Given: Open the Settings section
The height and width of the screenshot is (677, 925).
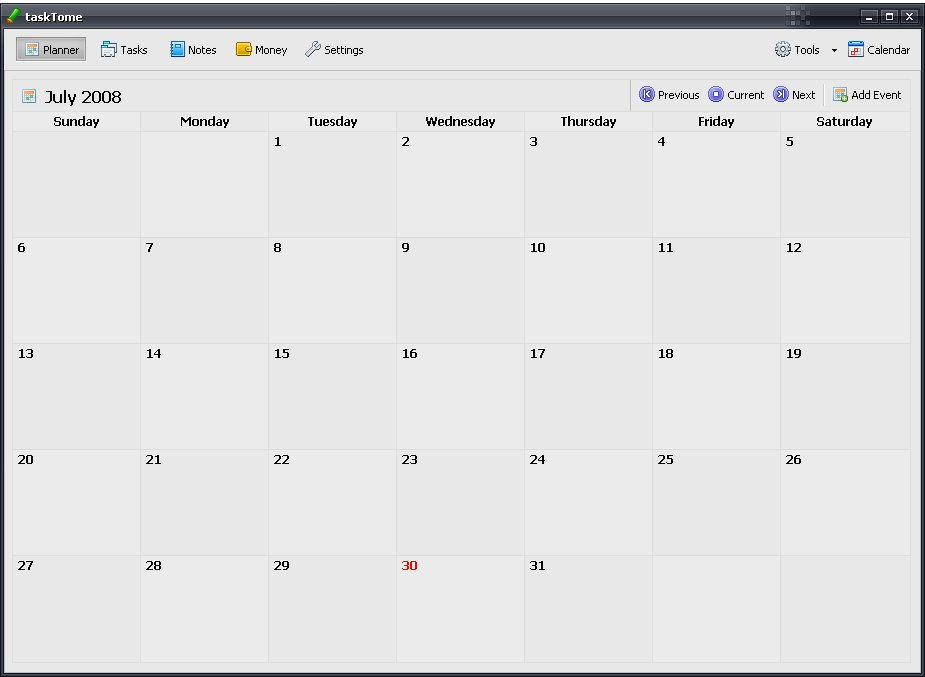Looking at the screenshot, I should point(334,50).
